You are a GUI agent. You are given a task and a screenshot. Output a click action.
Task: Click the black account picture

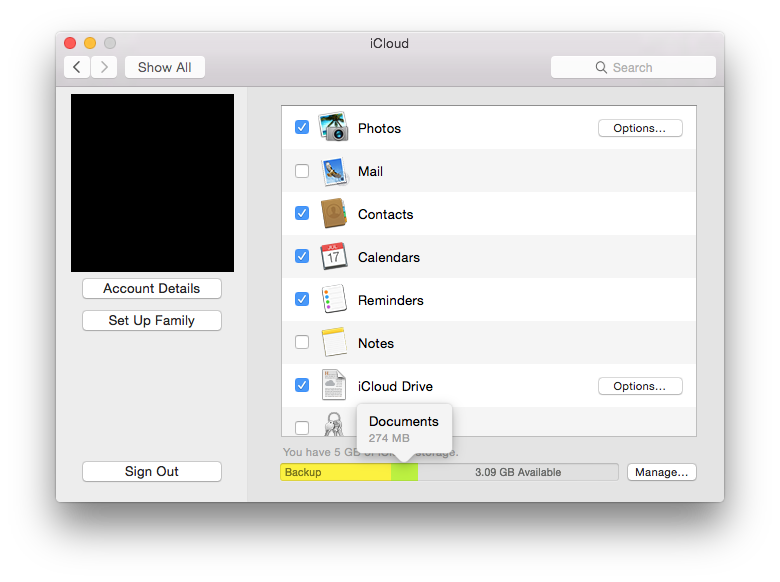(153, 183)
